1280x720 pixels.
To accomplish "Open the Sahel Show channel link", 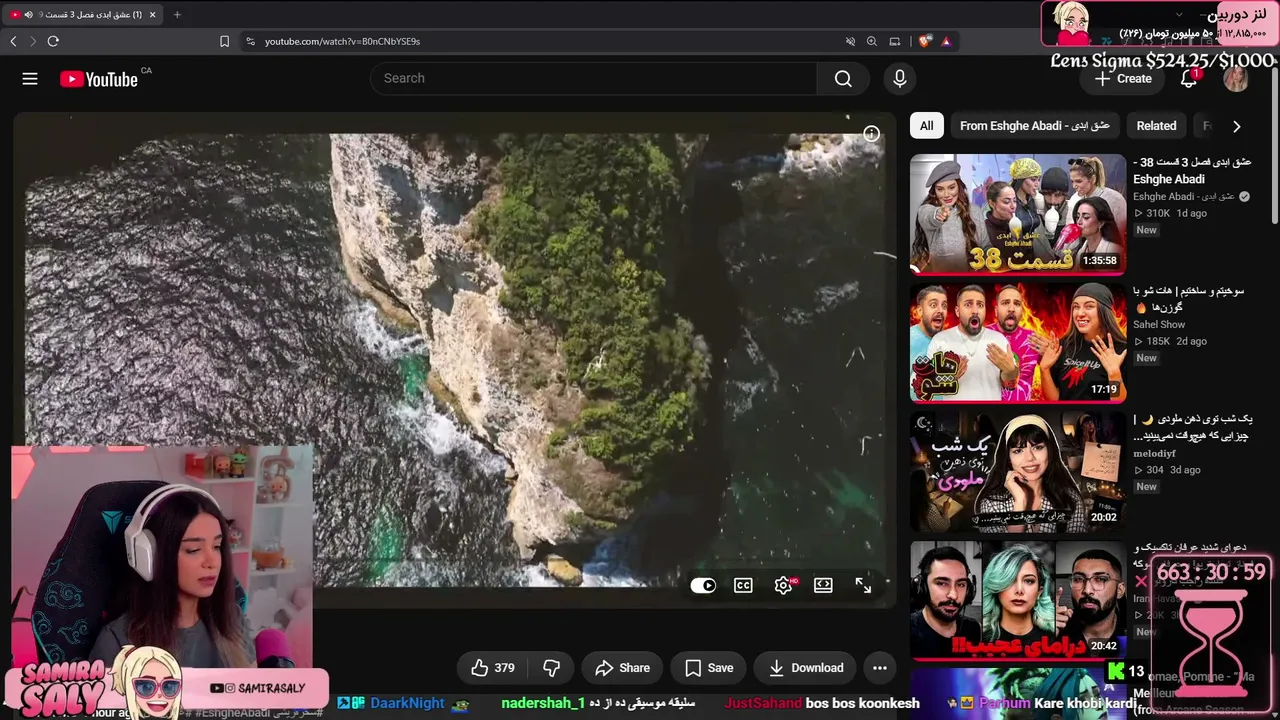I will [1159, 325].
